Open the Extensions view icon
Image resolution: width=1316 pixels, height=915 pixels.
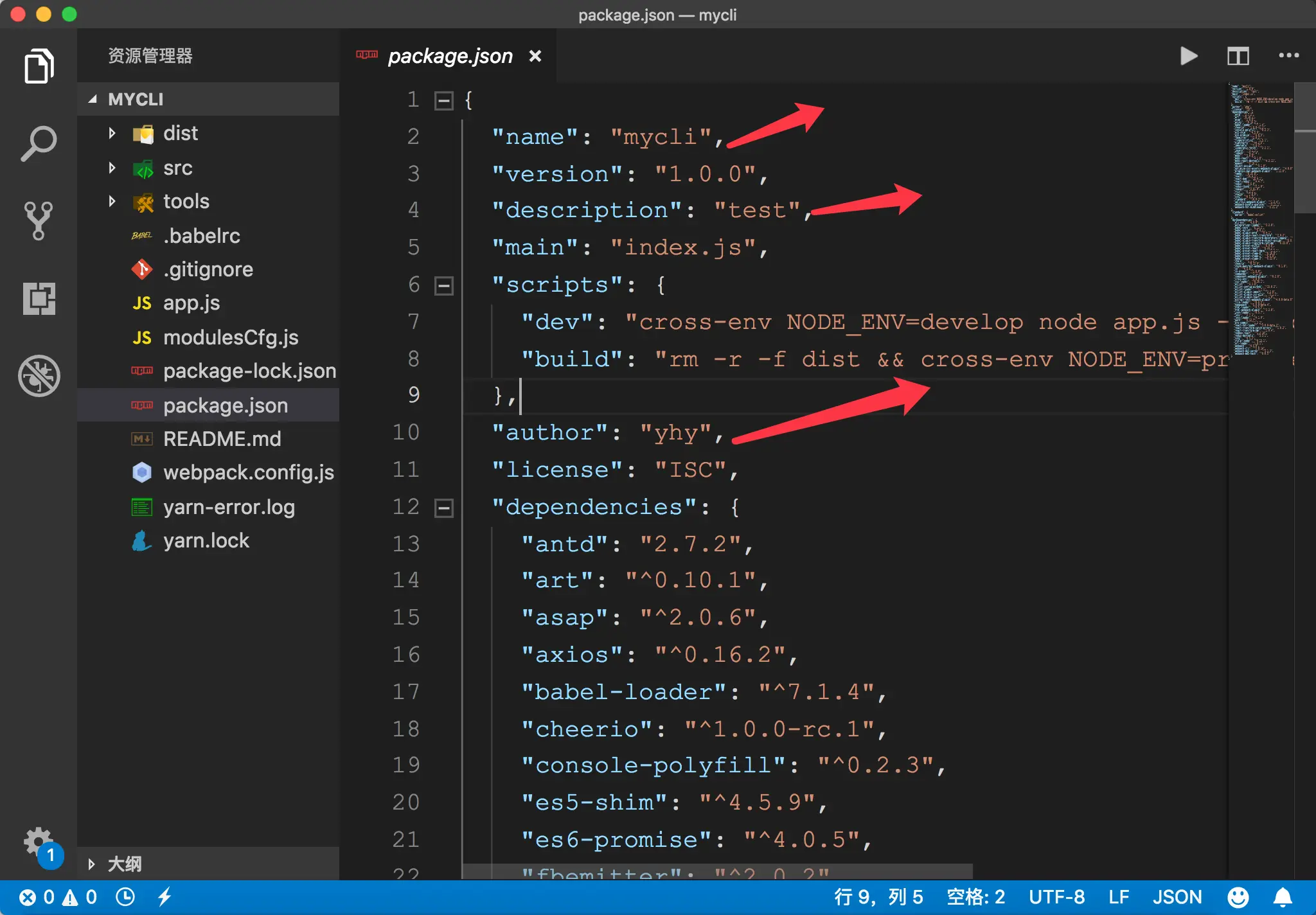click(39, 298)
